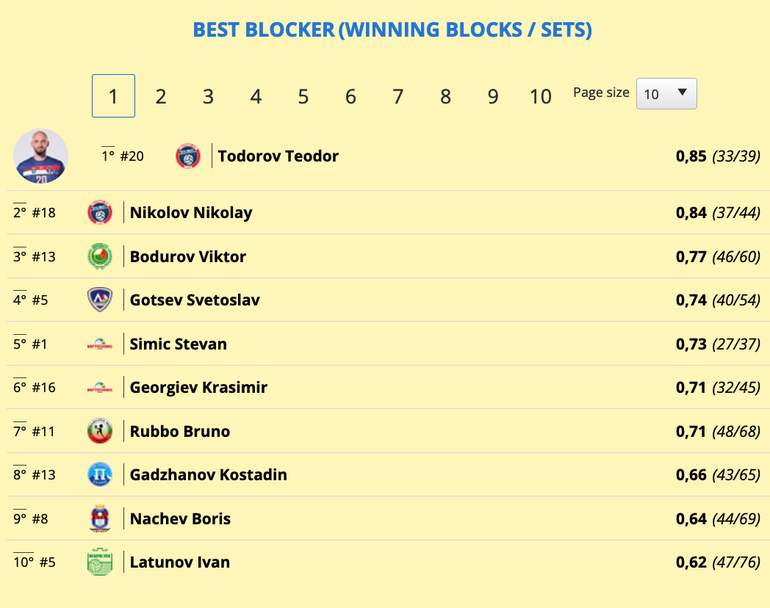Go to page 5 of results
This screenshot has width=770, height=608.
(303, 96)
